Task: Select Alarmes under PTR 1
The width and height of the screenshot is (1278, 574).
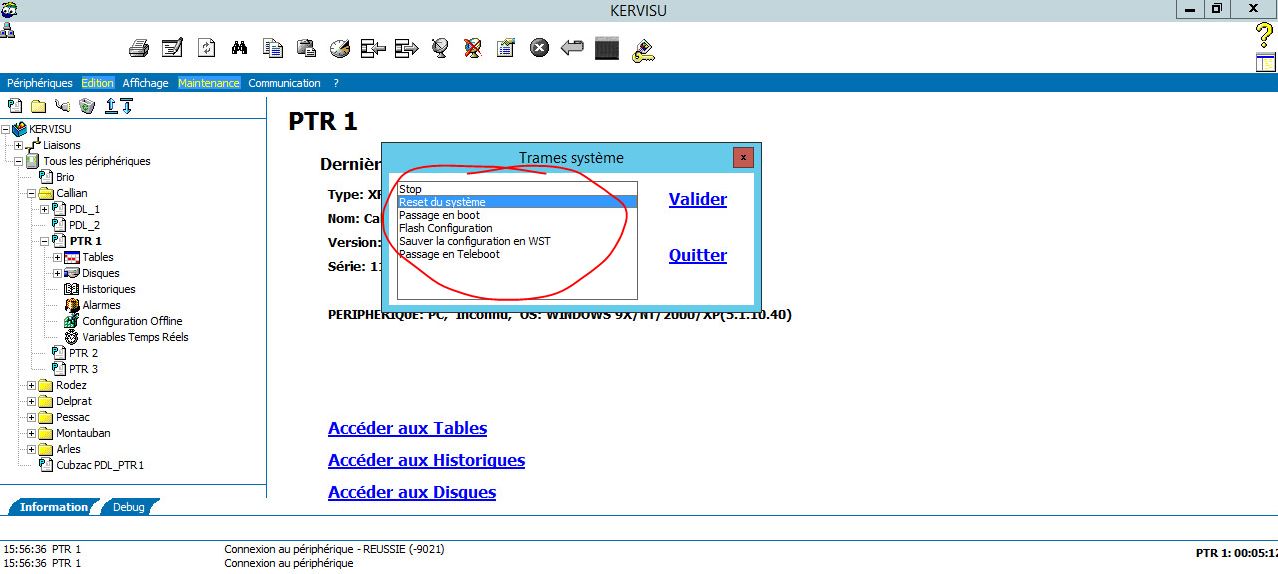Action: pyautogui.click(x=101, y=305)
